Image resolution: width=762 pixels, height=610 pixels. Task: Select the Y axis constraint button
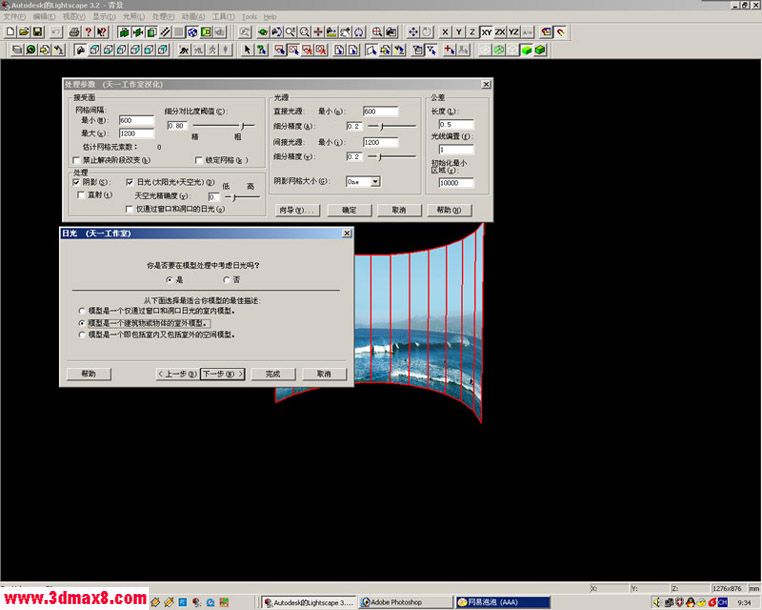point(458,32)
